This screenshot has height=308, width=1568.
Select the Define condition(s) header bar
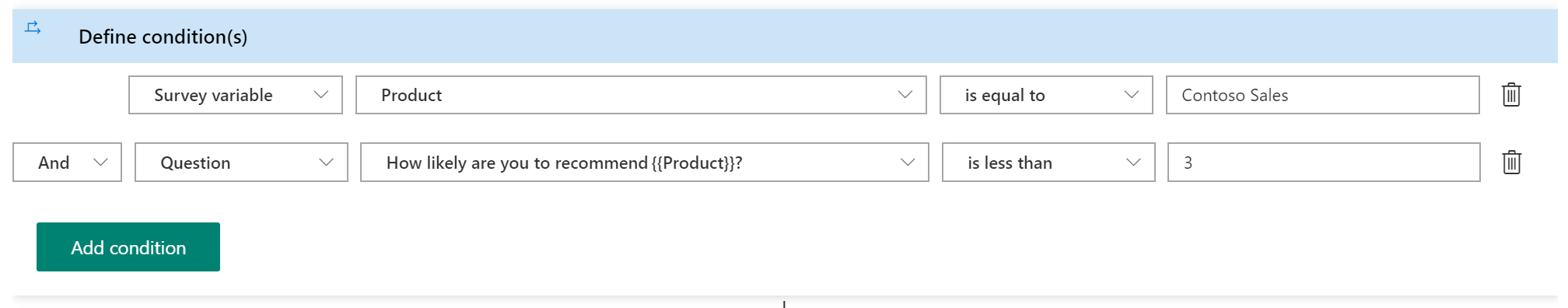tap(785, 37)
